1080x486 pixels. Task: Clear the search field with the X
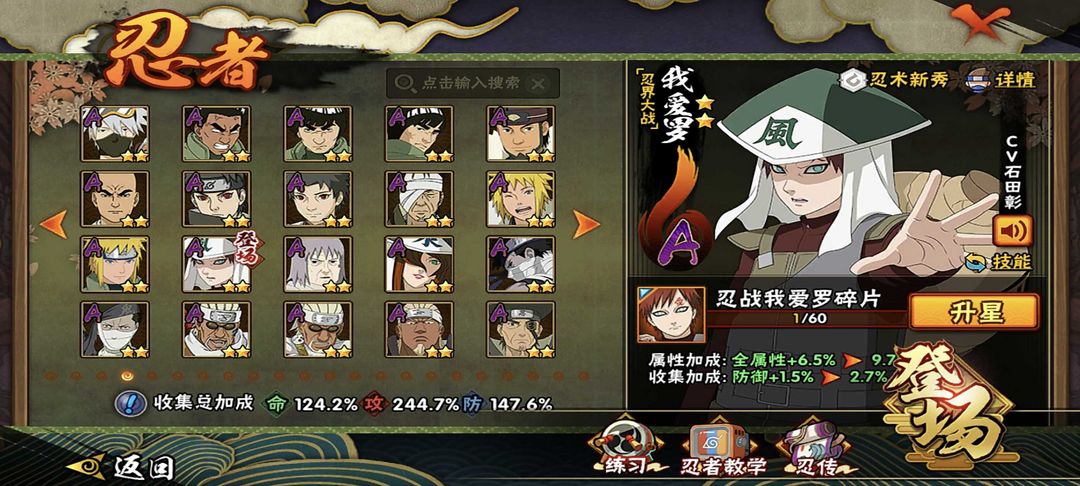(539, 84)
